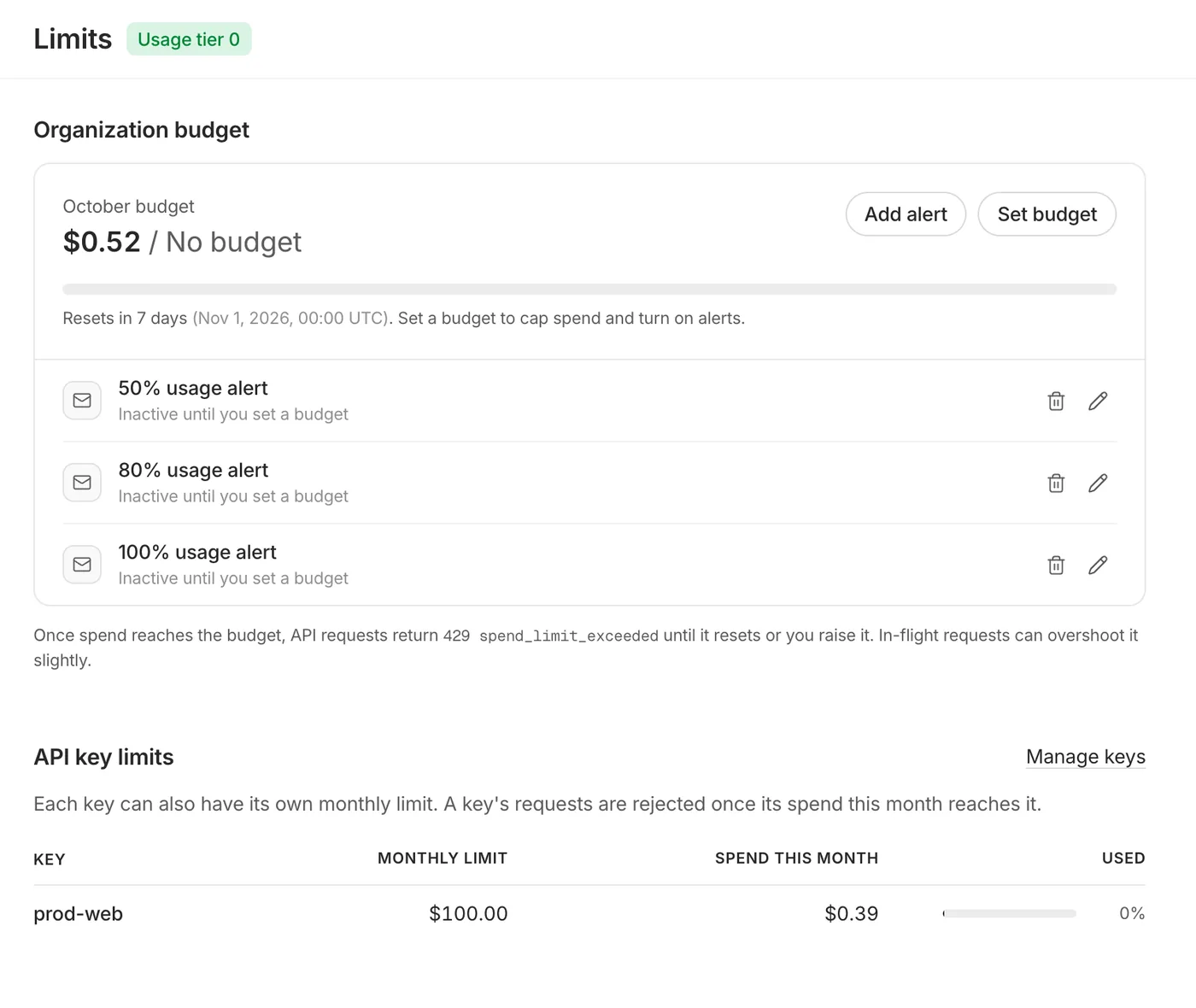
Task: Click the mail icon beside 50% usage alert
Action: (x=82, y=401)
